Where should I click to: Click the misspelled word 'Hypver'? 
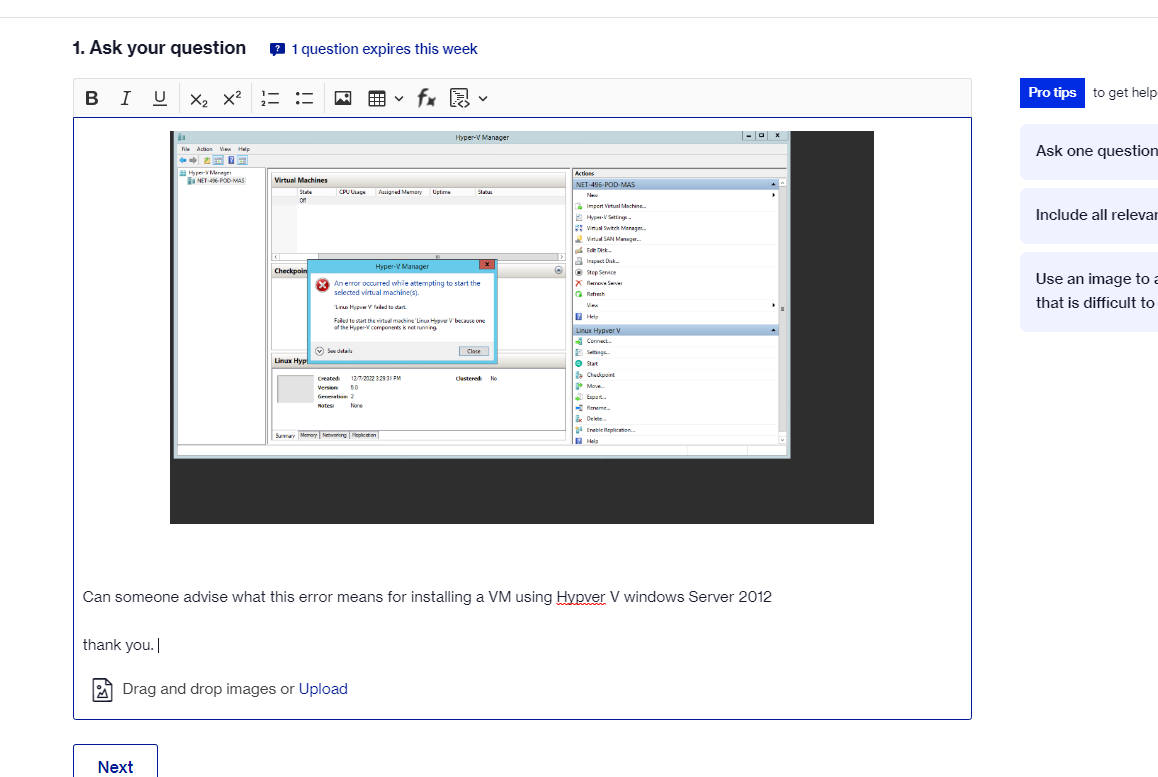click(x=580, y=597)
